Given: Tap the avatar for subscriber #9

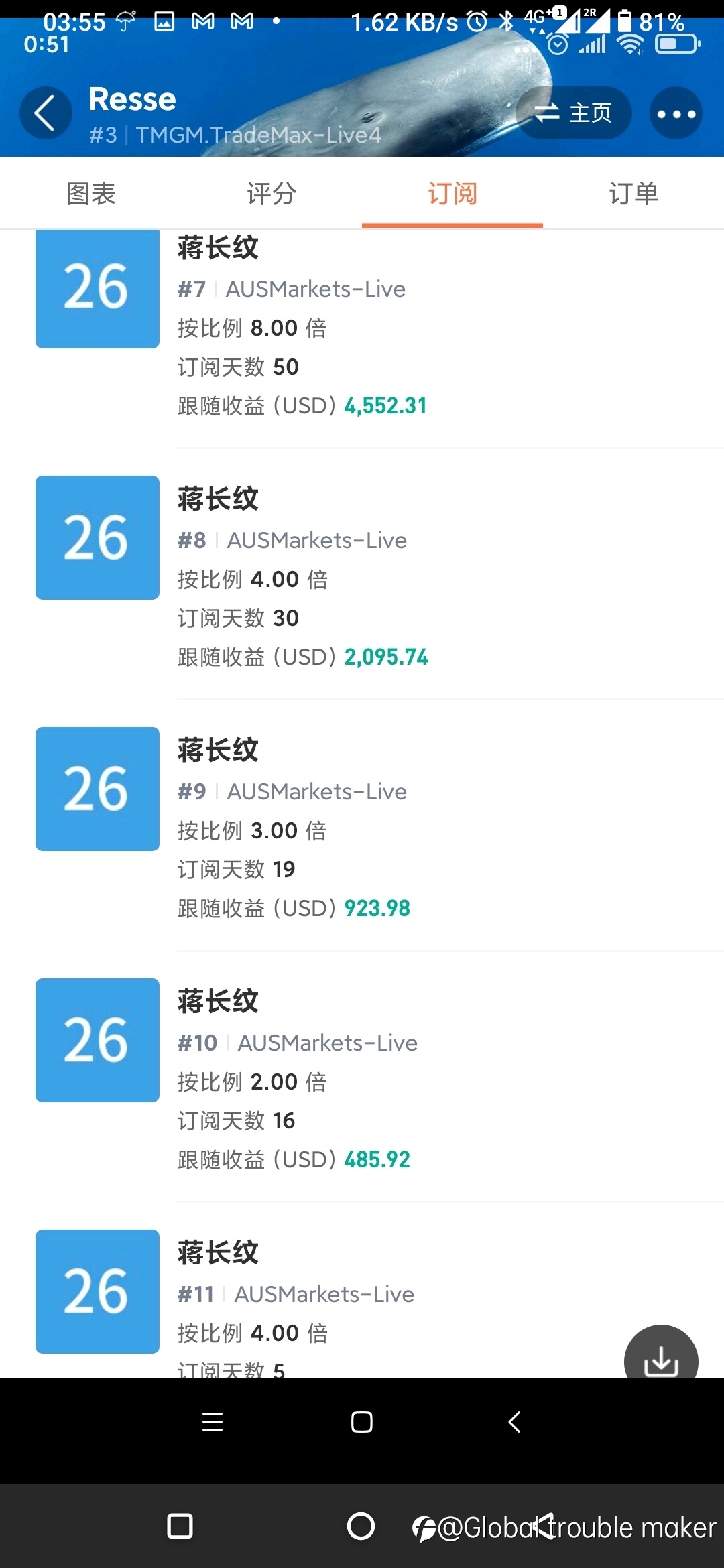Looking at the screenshot, I should coord(97,789).
